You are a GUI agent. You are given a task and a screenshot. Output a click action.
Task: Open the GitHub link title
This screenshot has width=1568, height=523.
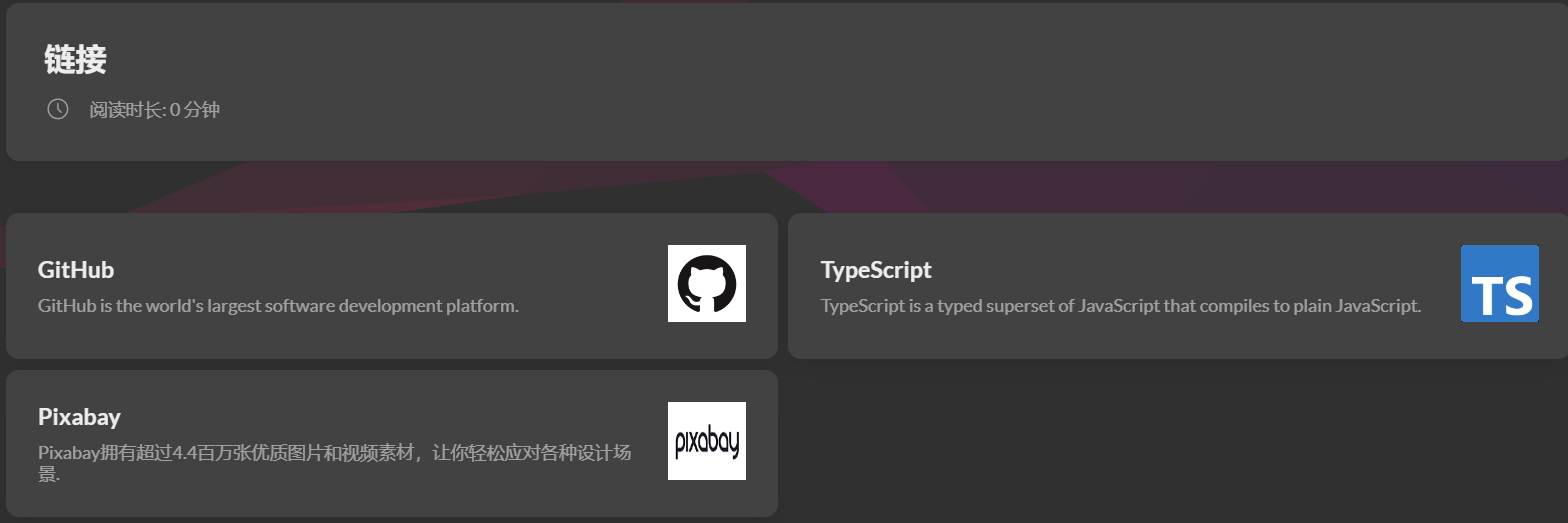point(76,270)
